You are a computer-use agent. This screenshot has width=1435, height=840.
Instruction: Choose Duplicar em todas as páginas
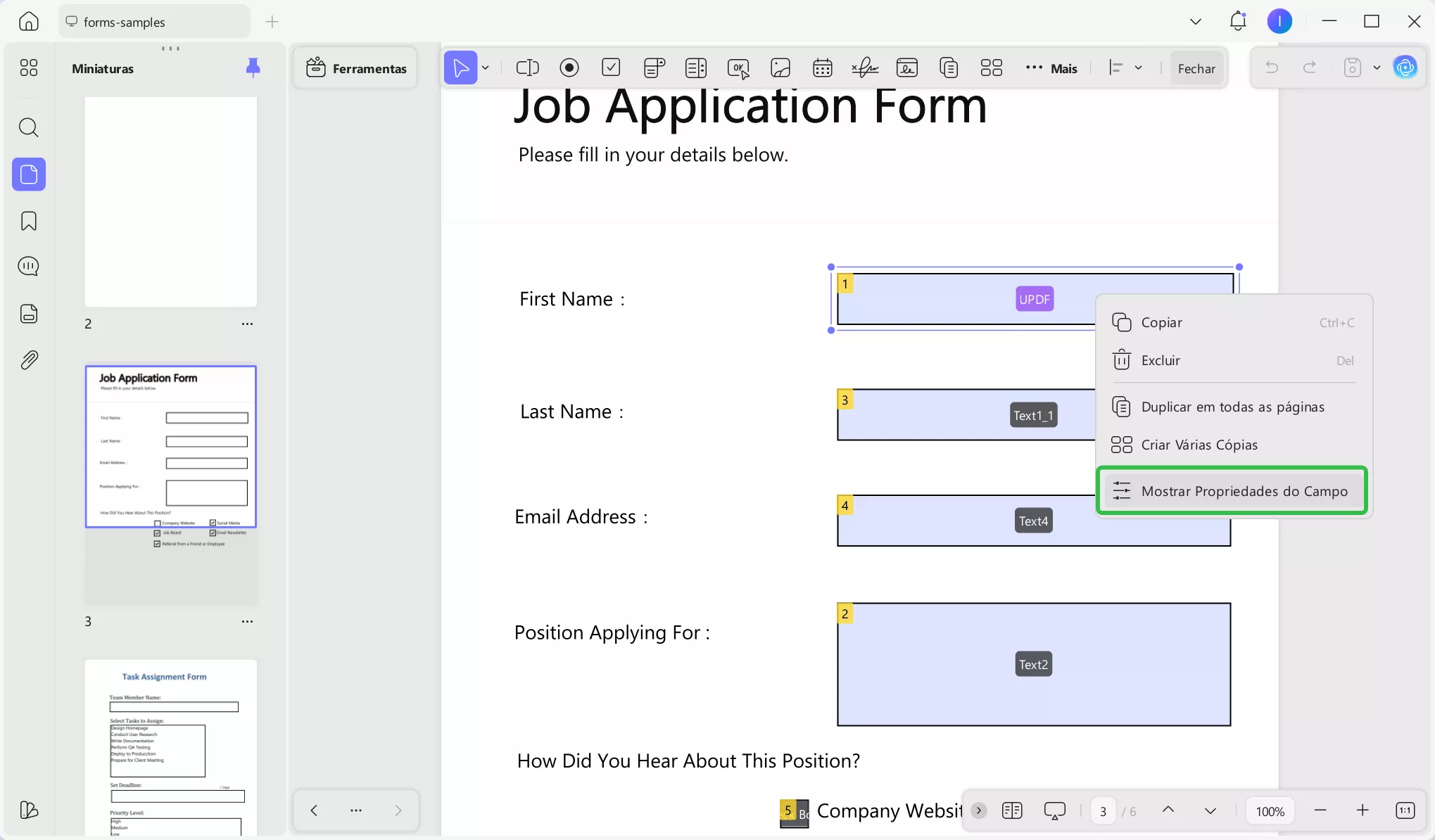(x=1232, y=407)
